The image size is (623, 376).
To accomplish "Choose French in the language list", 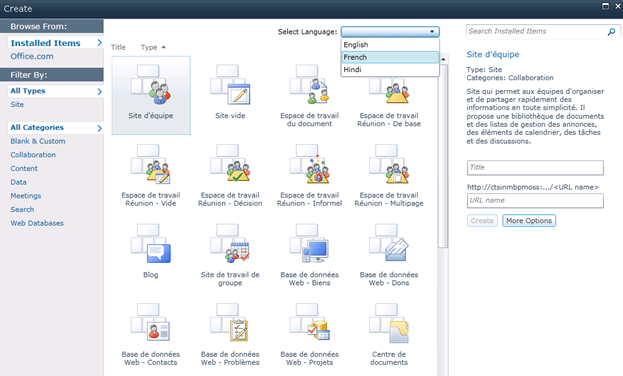I will click(x=390, y=57).
